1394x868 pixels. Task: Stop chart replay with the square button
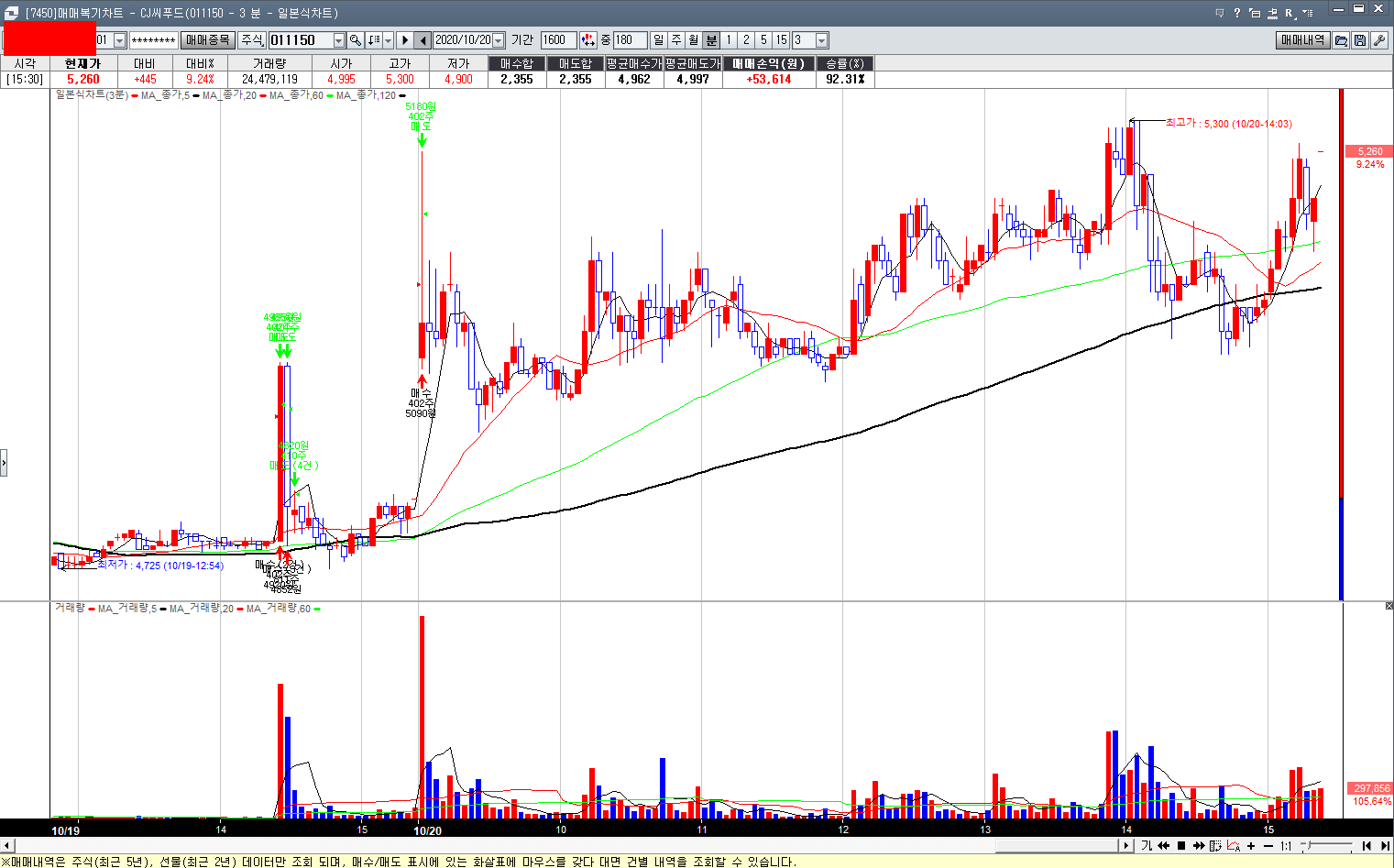[x=1181, y=846]
